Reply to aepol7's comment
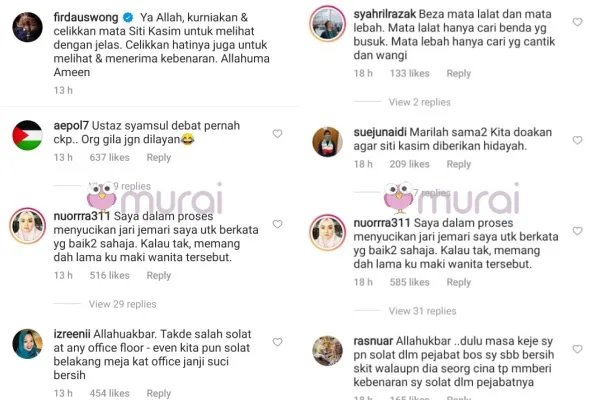The height and width of the screenshot is (400, 600). click(x=159, y=158)
